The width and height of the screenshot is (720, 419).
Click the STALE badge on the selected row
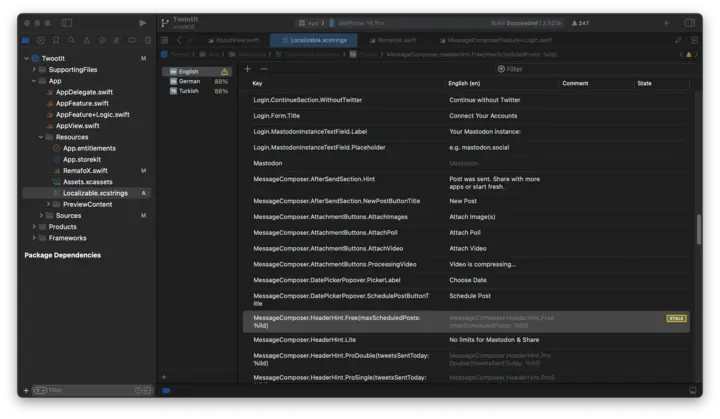click(676, 318)
